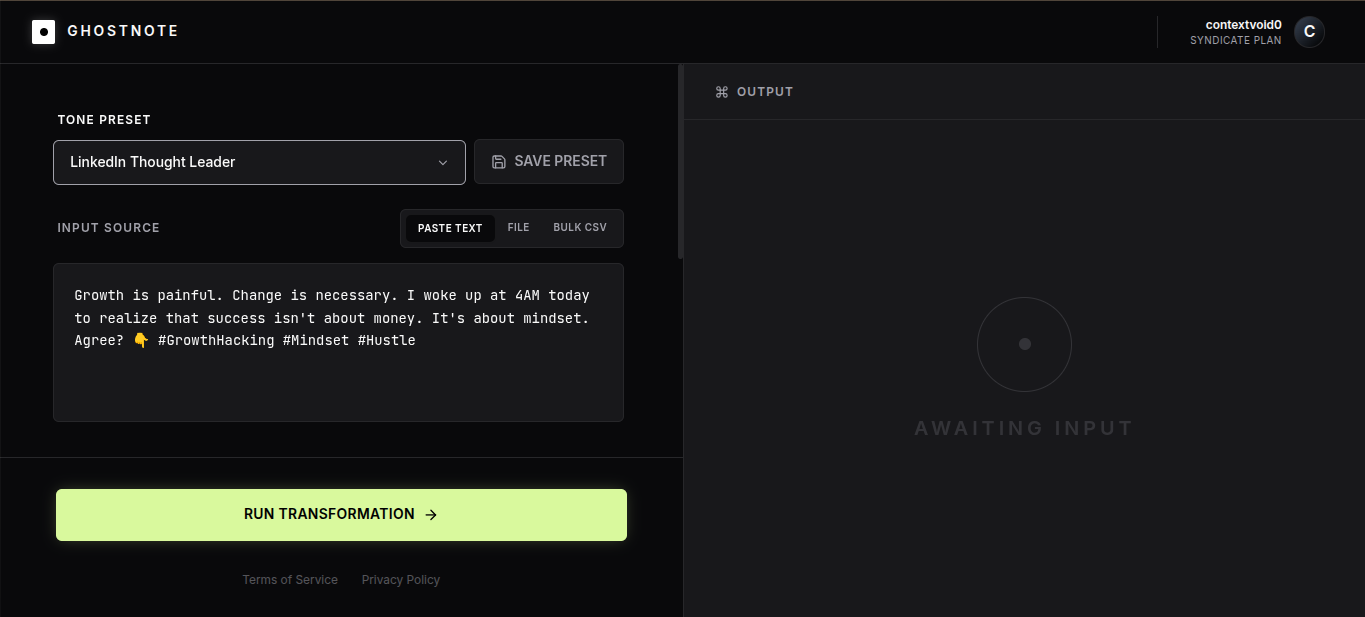The height and width of the screenshot is (617, 1365).
Task: Switch to the BULK CSV tab
Action: [x=580, y=227]
